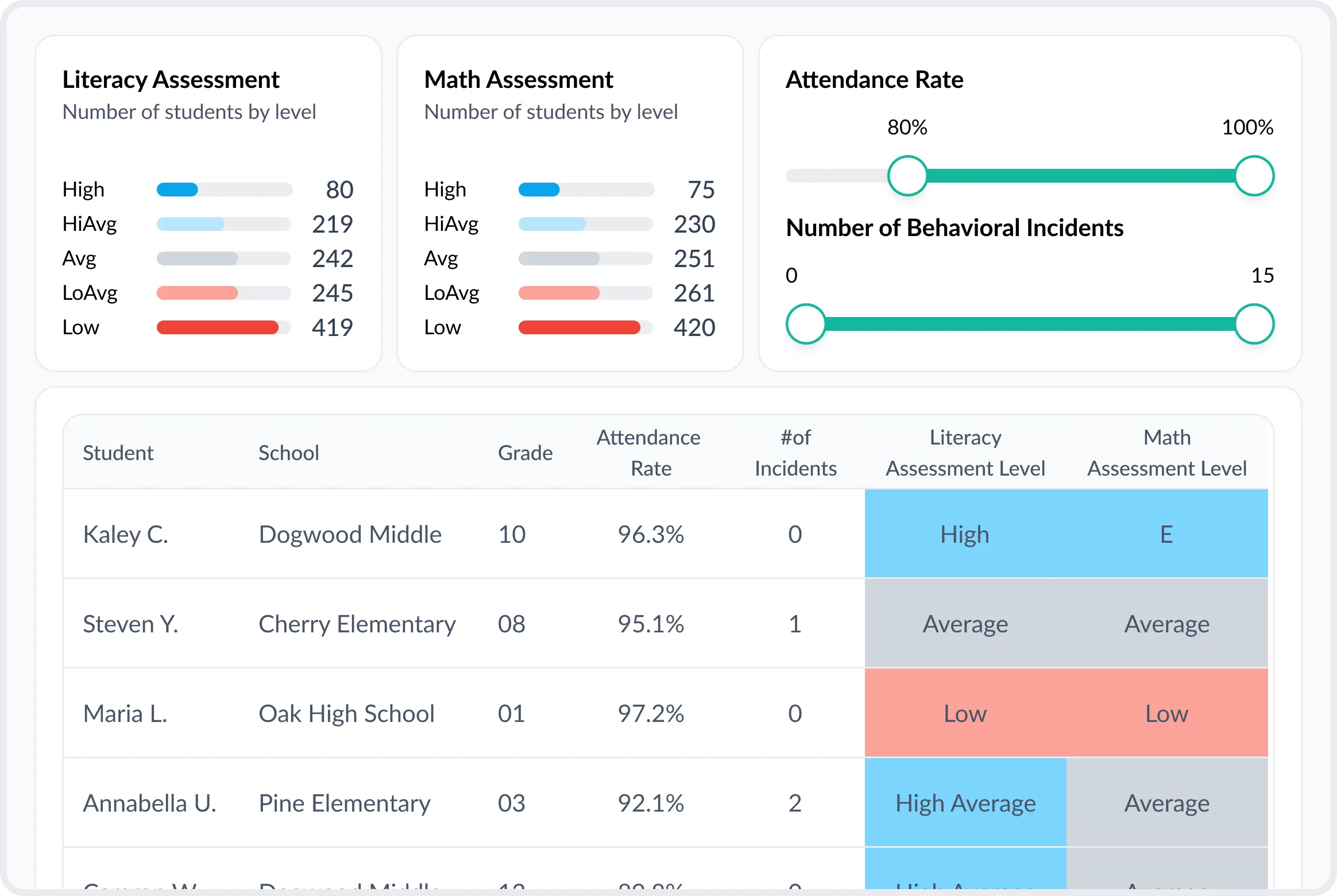This screenshot has width=1337, height=896.
Task: Click the Math LoAvg level bar
Action: tap(586, 293)
